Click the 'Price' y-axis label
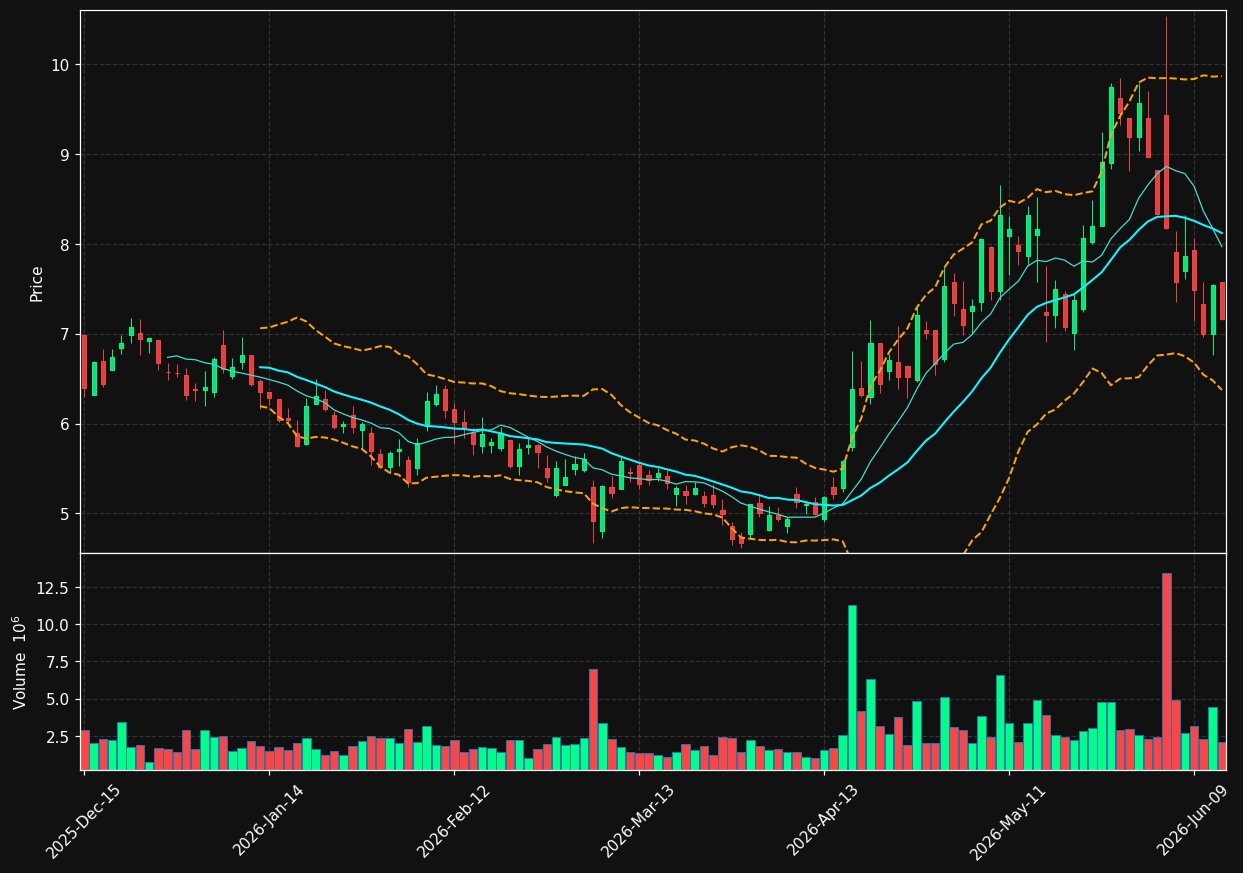This screenshot has width=1243, height=873. pos(37,283)
